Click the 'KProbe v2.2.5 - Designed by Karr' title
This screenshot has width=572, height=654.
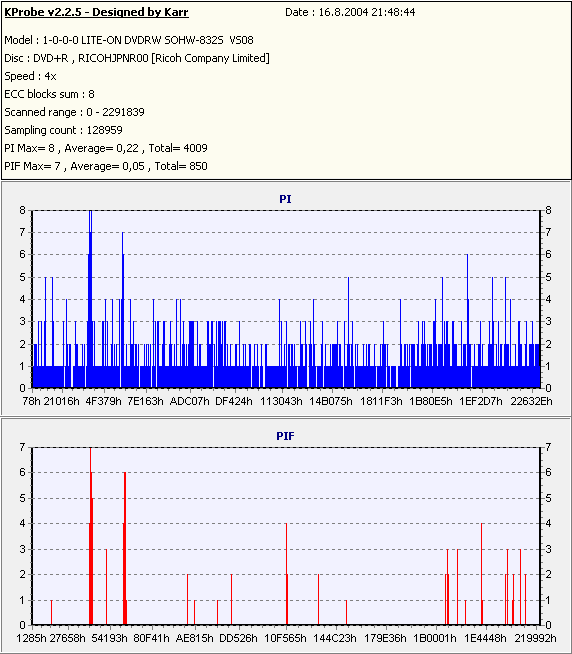tap(96, 12)
